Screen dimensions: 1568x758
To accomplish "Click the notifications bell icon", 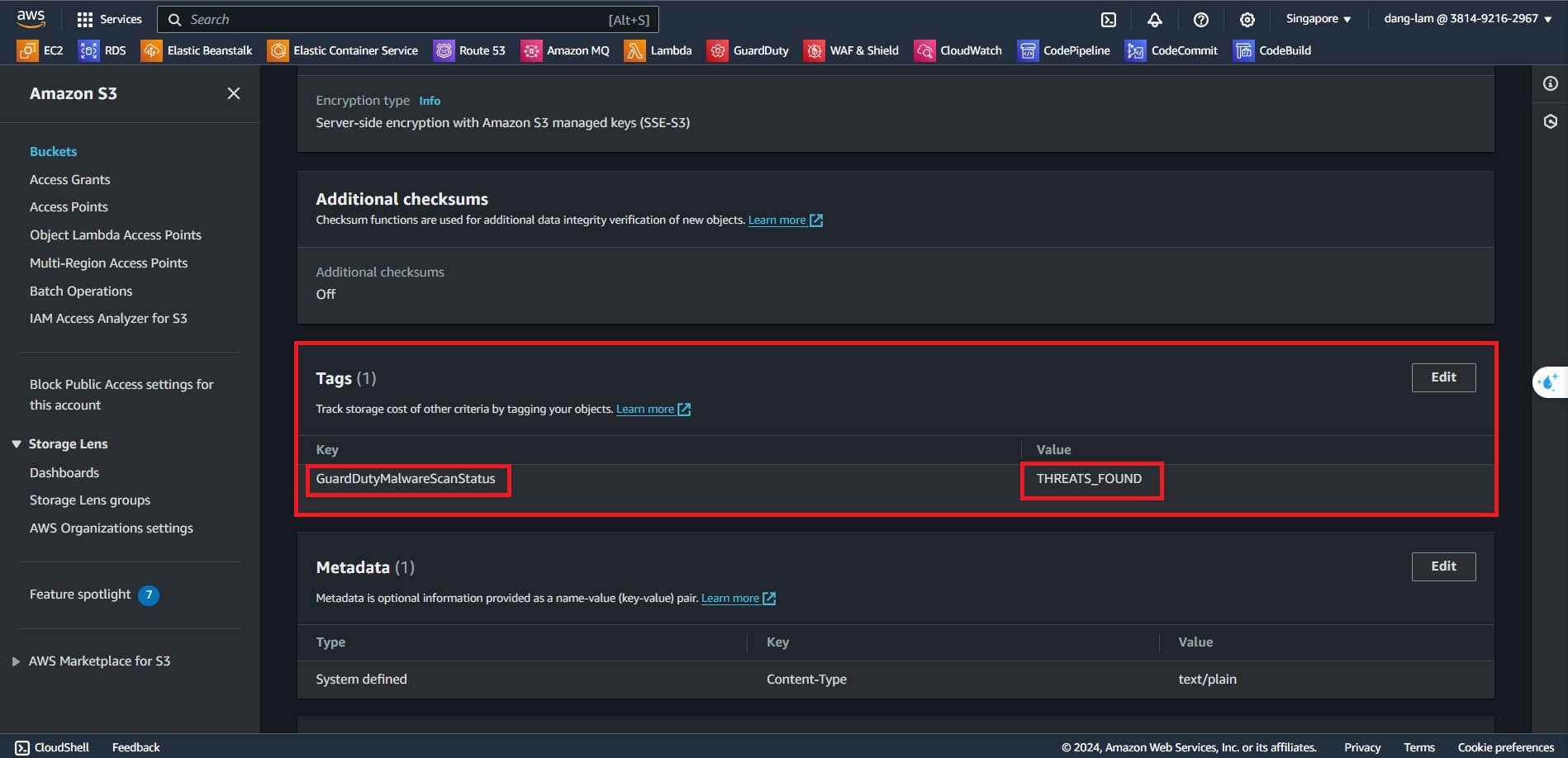I will pyautogui.click(x=1155, y=20).
